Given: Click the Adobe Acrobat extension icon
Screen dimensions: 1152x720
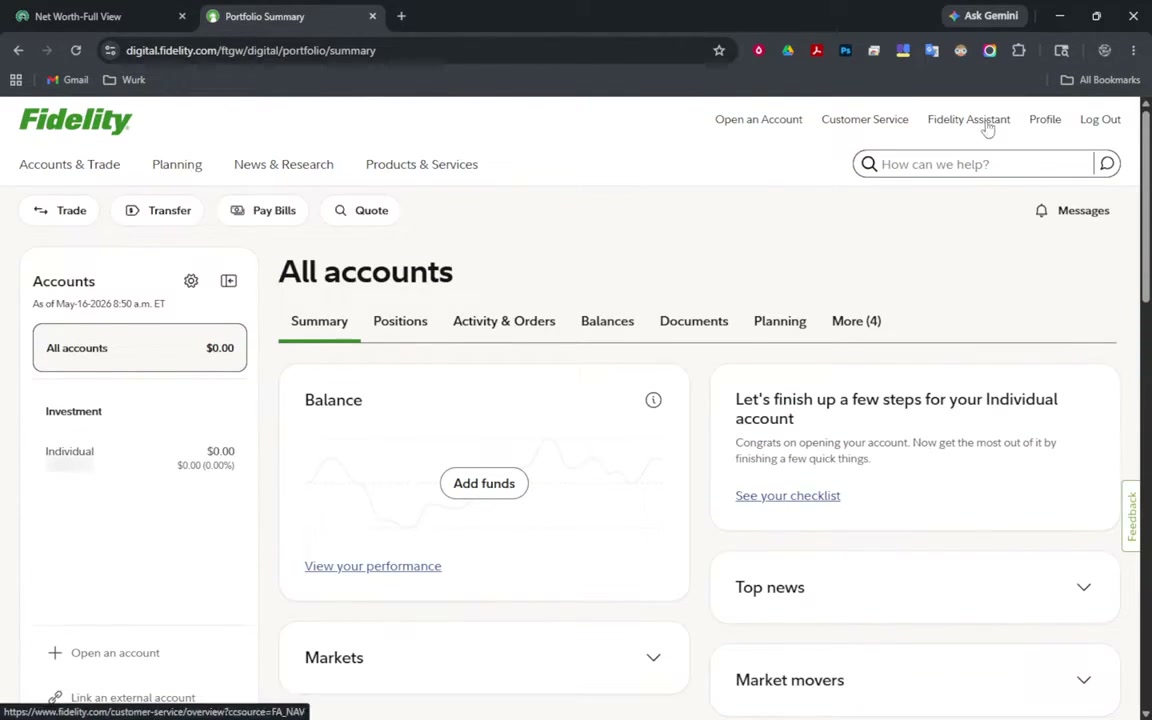Looking at the screenshot, I should tap(816, 51).
